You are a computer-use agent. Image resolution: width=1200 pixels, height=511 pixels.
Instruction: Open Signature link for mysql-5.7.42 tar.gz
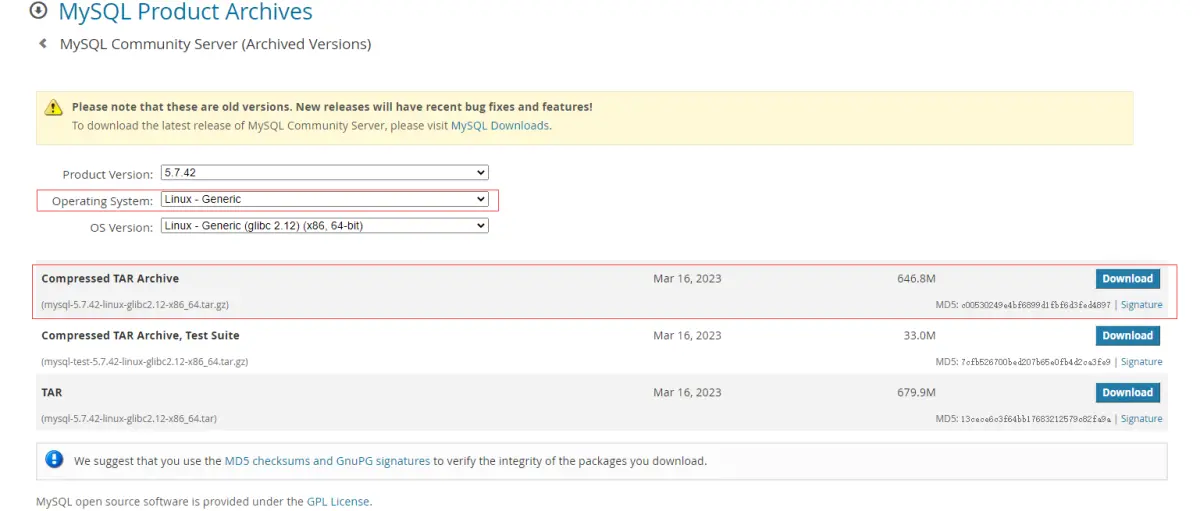(x=1141, y=305)
